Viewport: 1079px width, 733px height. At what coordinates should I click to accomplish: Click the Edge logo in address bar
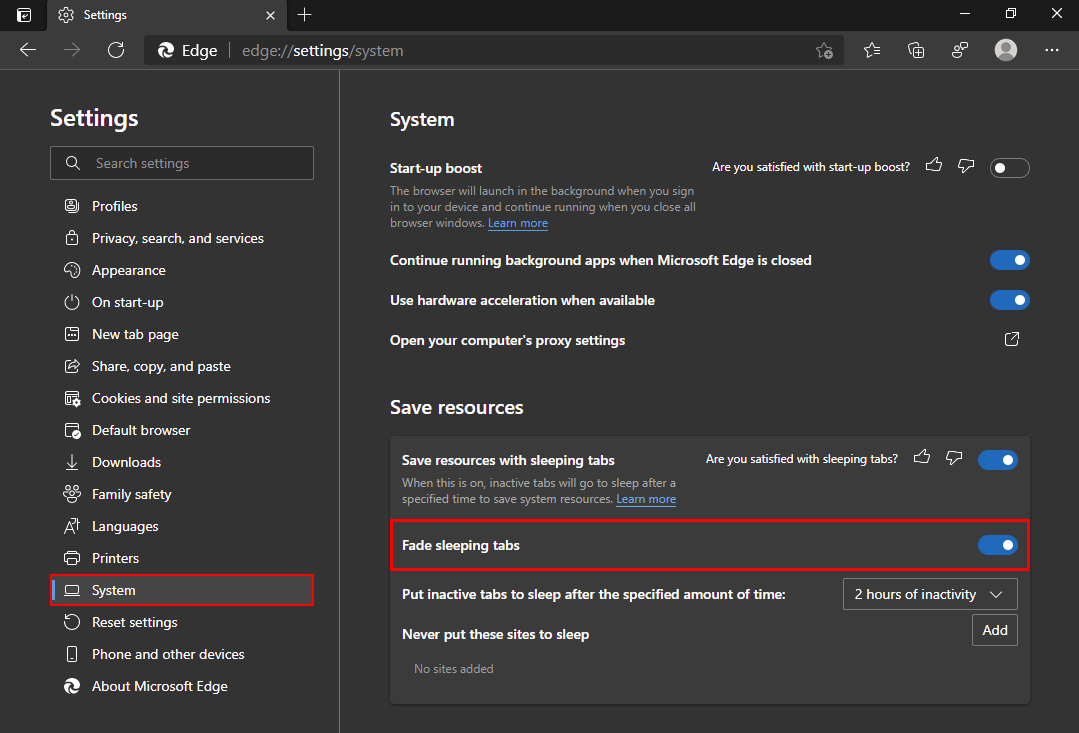point(166,50)
